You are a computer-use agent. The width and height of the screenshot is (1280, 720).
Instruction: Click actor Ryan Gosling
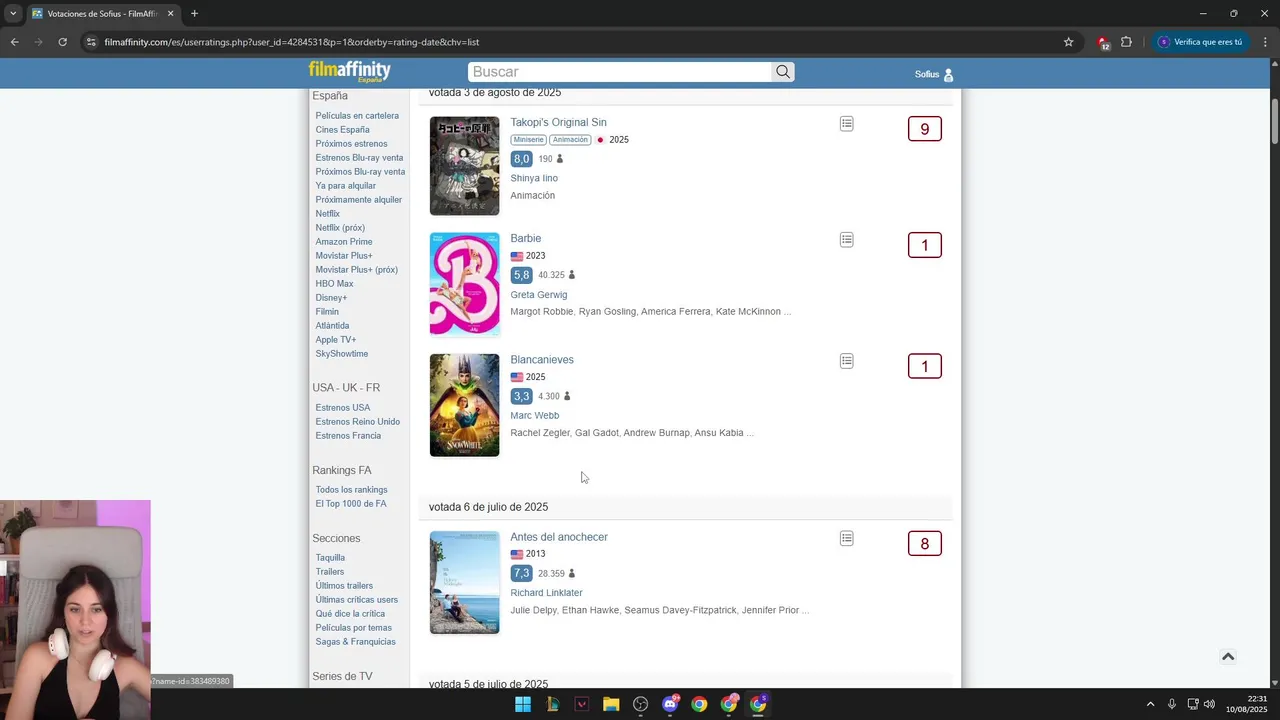607,312
